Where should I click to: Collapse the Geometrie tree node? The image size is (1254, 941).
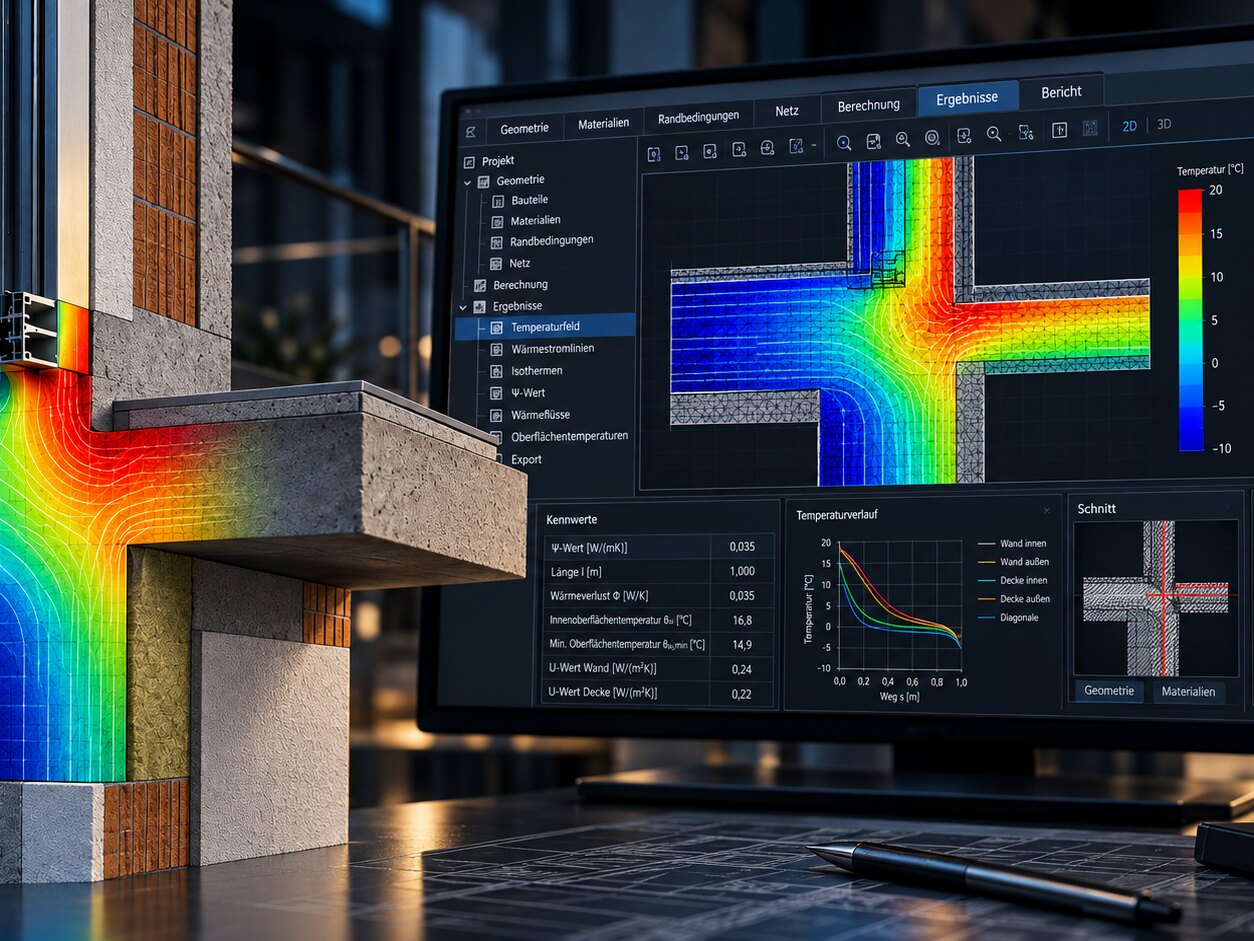[x=466, y=182]
